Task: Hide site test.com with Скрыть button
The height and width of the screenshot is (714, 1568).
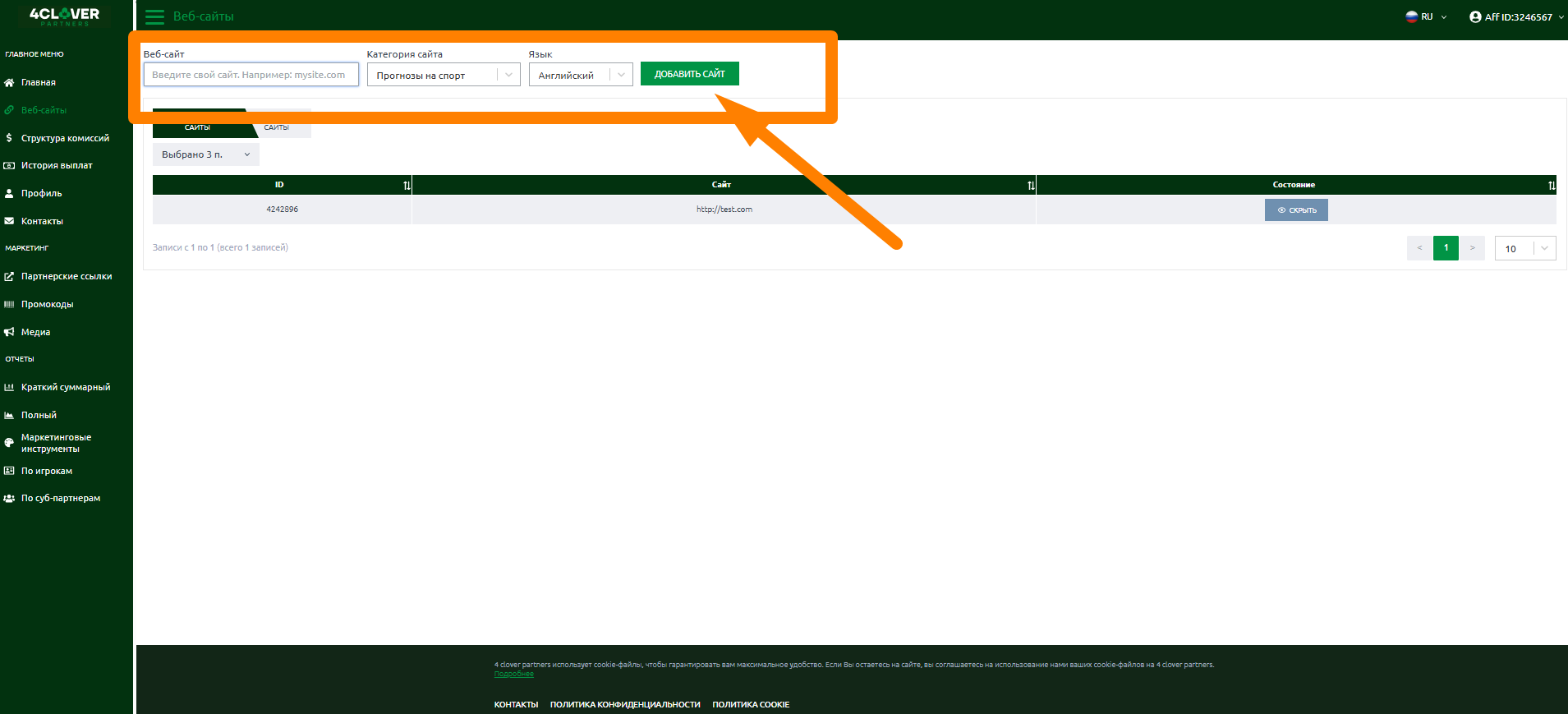Action: click(x=1296, y=210)
